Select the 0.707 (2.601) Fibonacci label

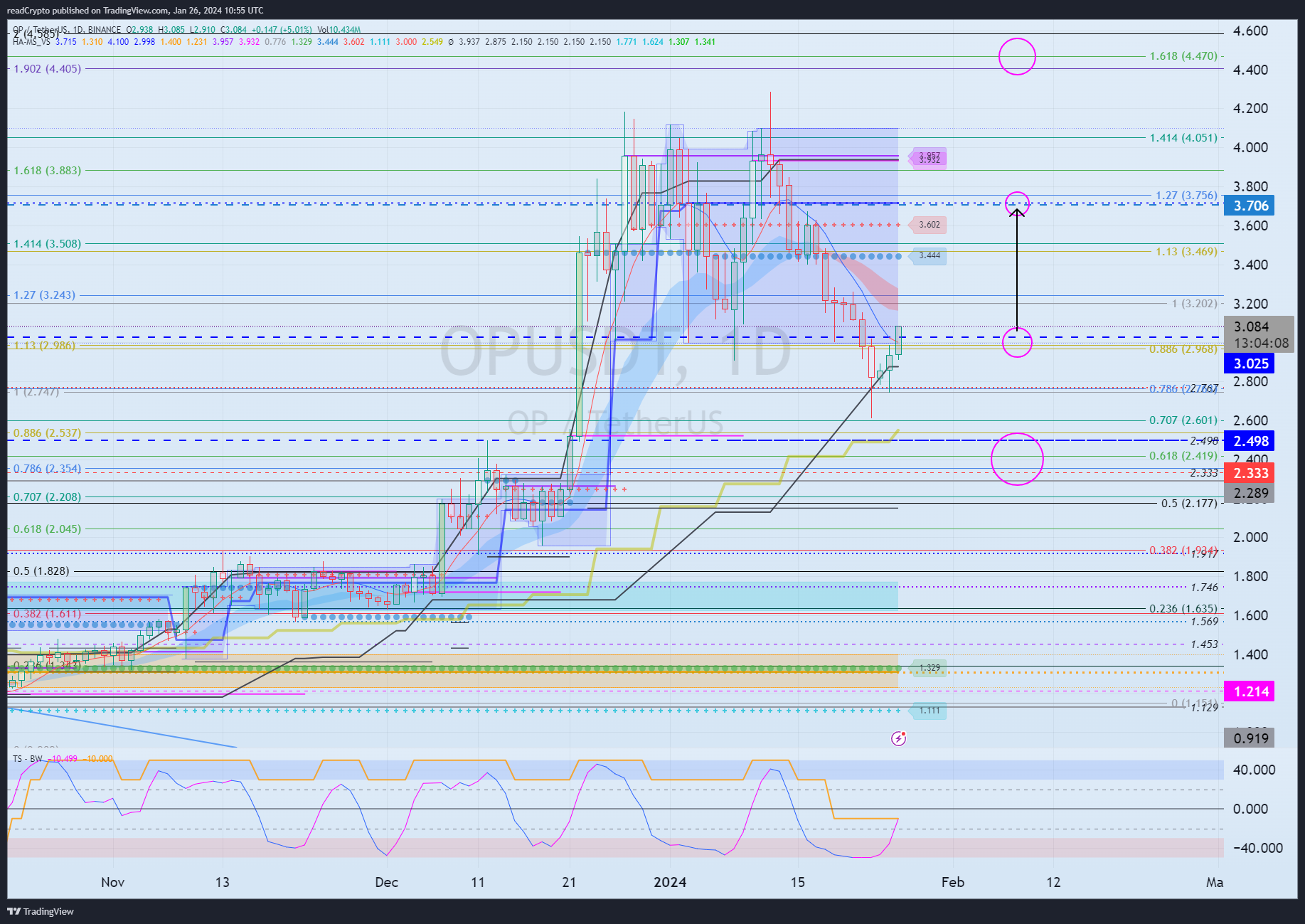point(1183,420)
